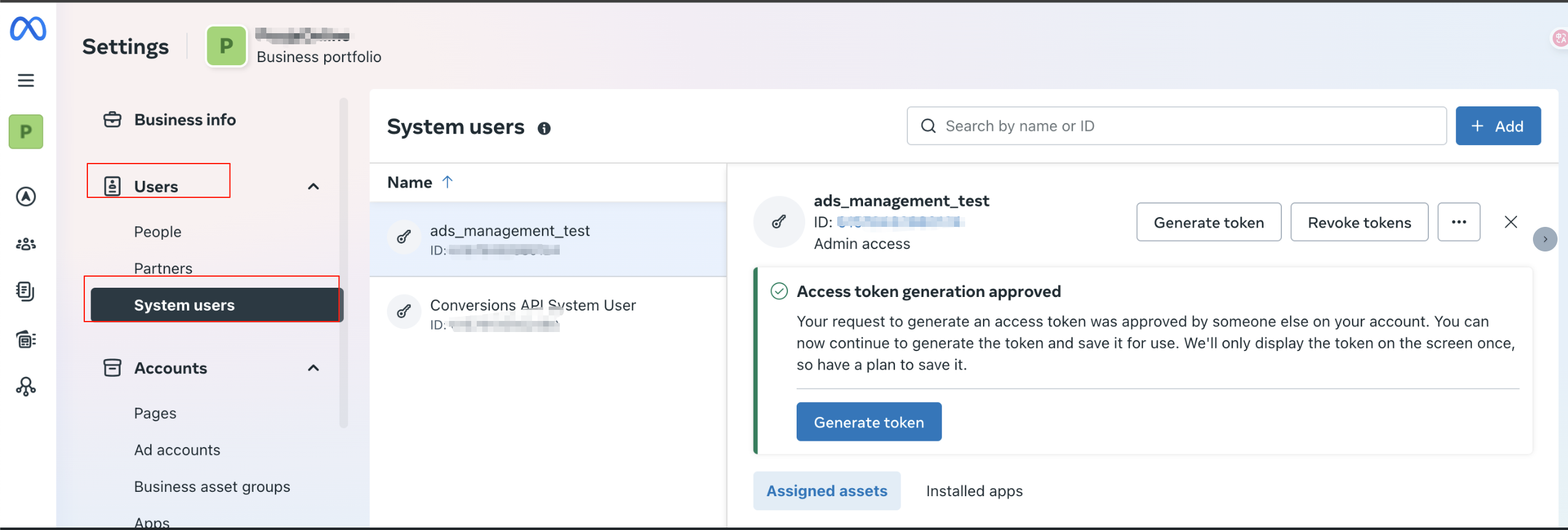Click the blue Generate token button
1568x530 pixels.
click(x=868, y=422)
